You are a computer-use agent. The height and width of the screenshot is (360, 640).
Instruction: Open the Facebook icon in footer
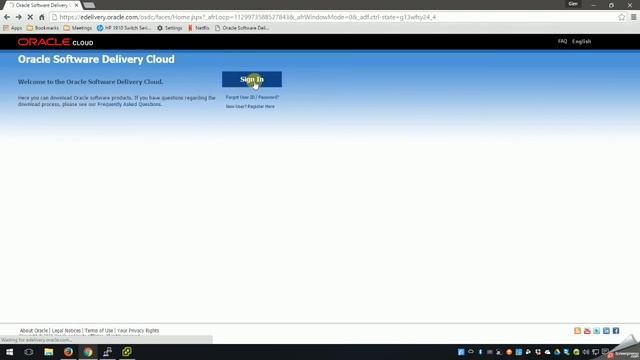(616, 331)
